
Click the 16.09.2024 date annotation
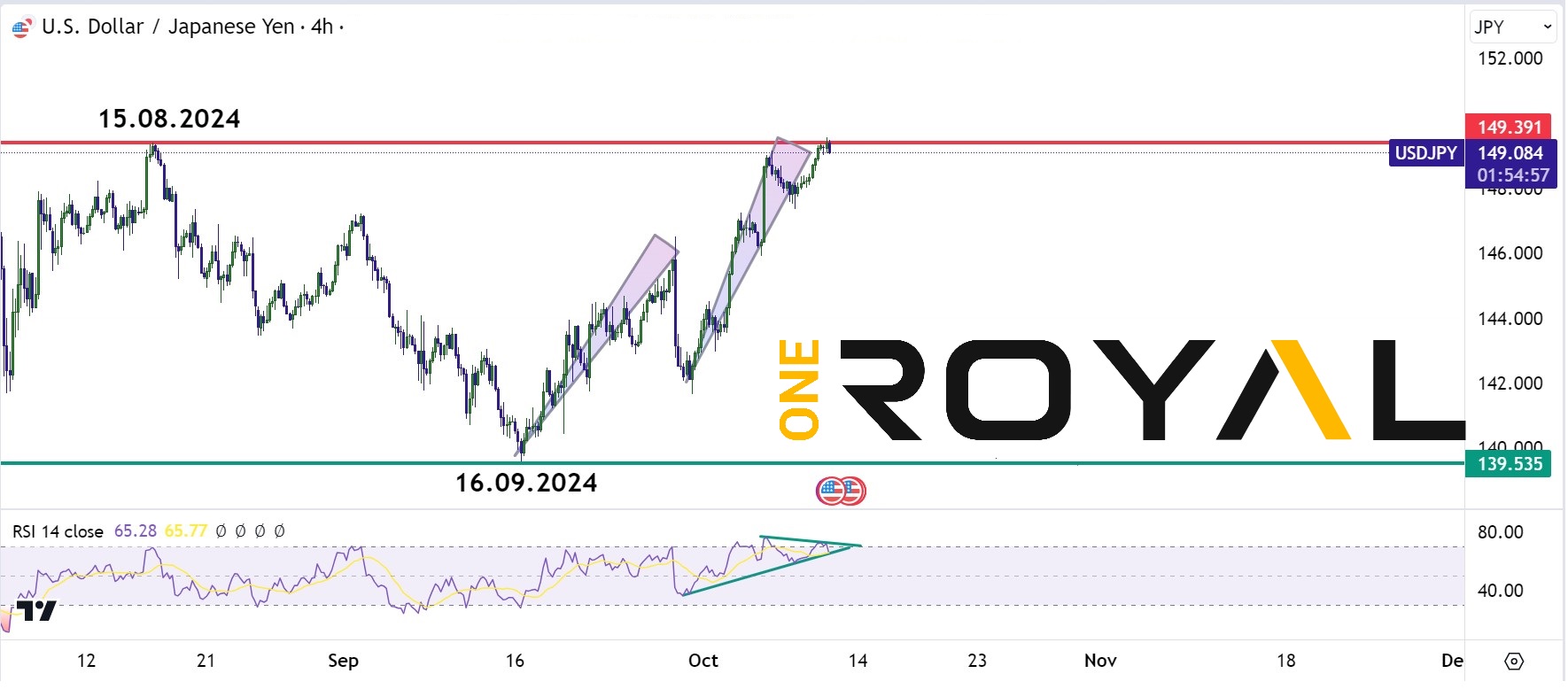click(526, 483)
